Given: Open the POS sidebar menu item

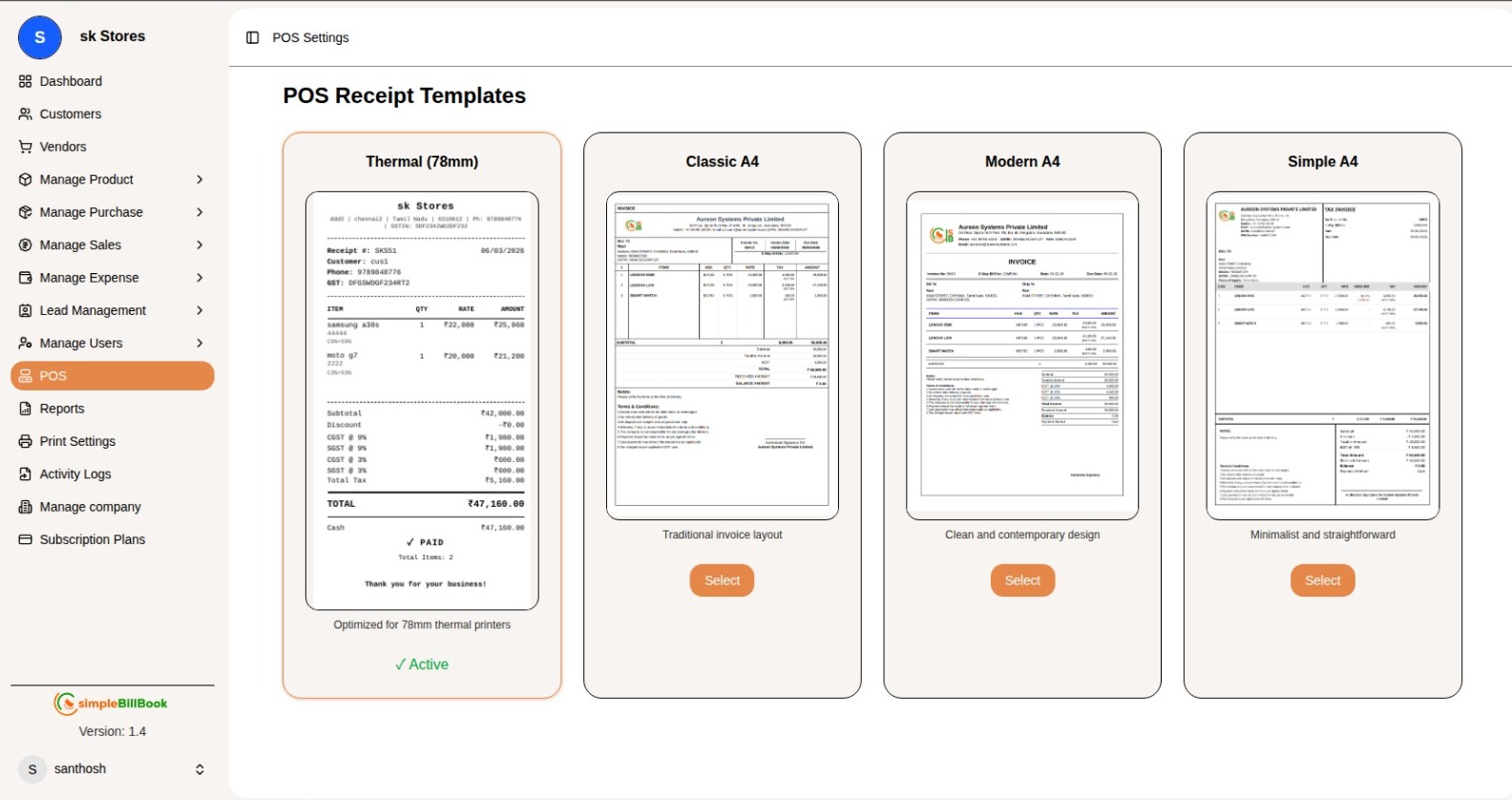Looking at the screenshot, I should coord(112,376).
